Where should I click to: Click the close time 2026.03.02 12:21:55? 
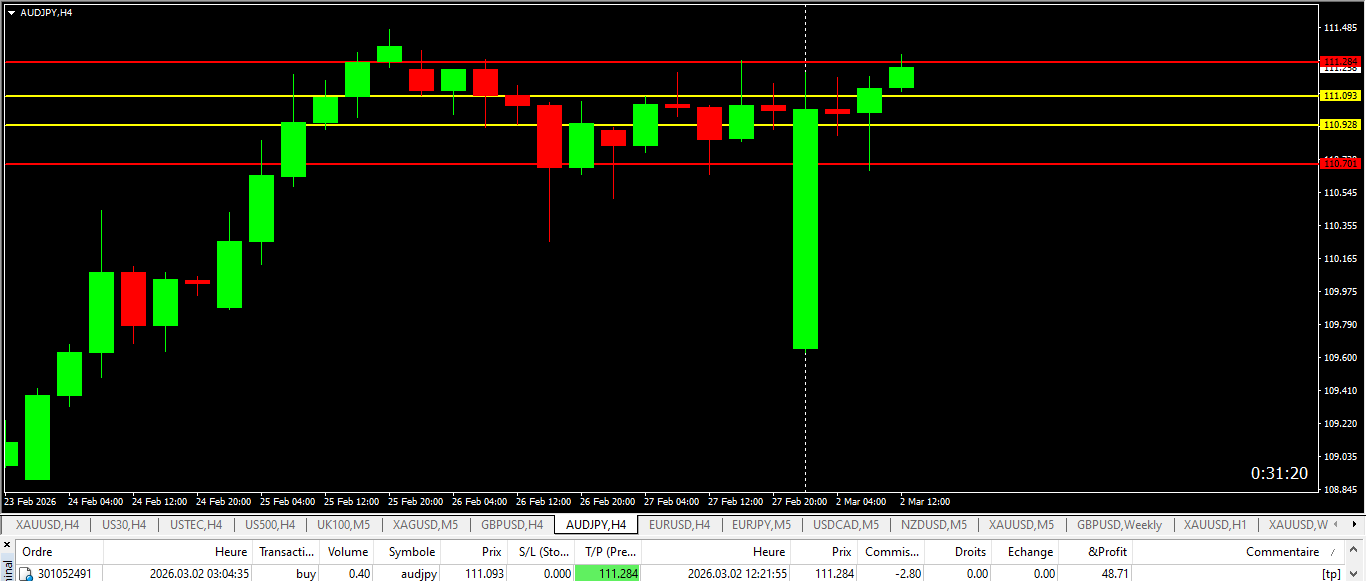pos(737,574)
